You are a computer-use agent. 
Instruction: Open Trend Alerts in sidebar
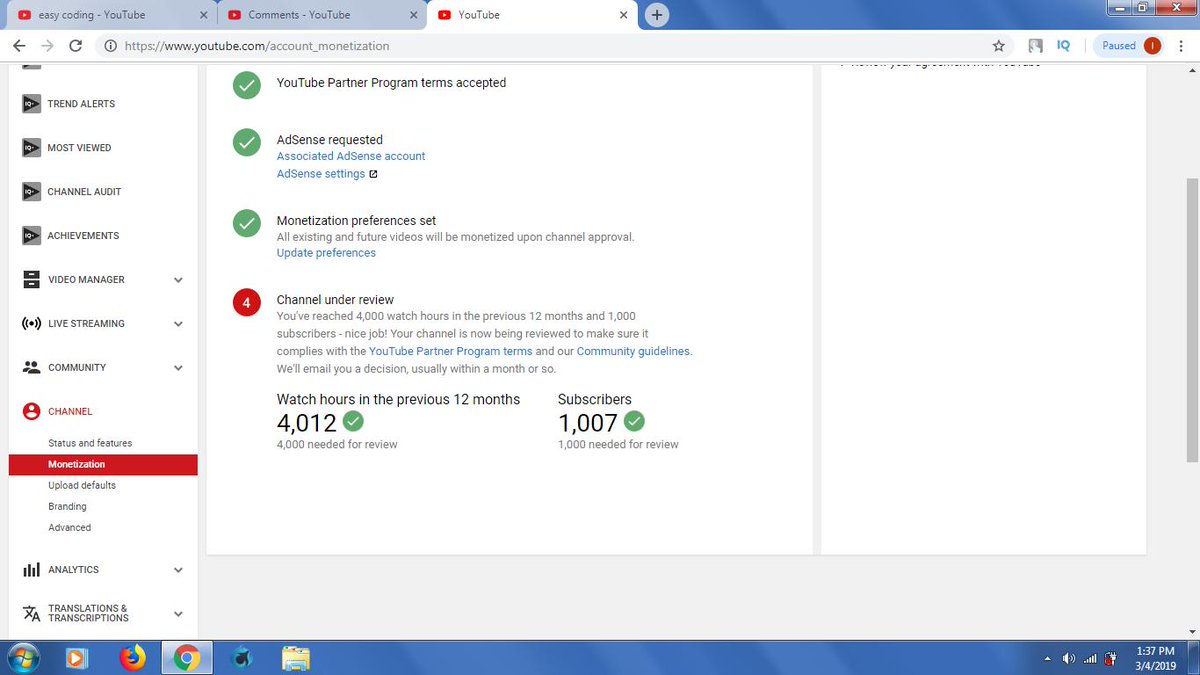(x=81, y=104)
